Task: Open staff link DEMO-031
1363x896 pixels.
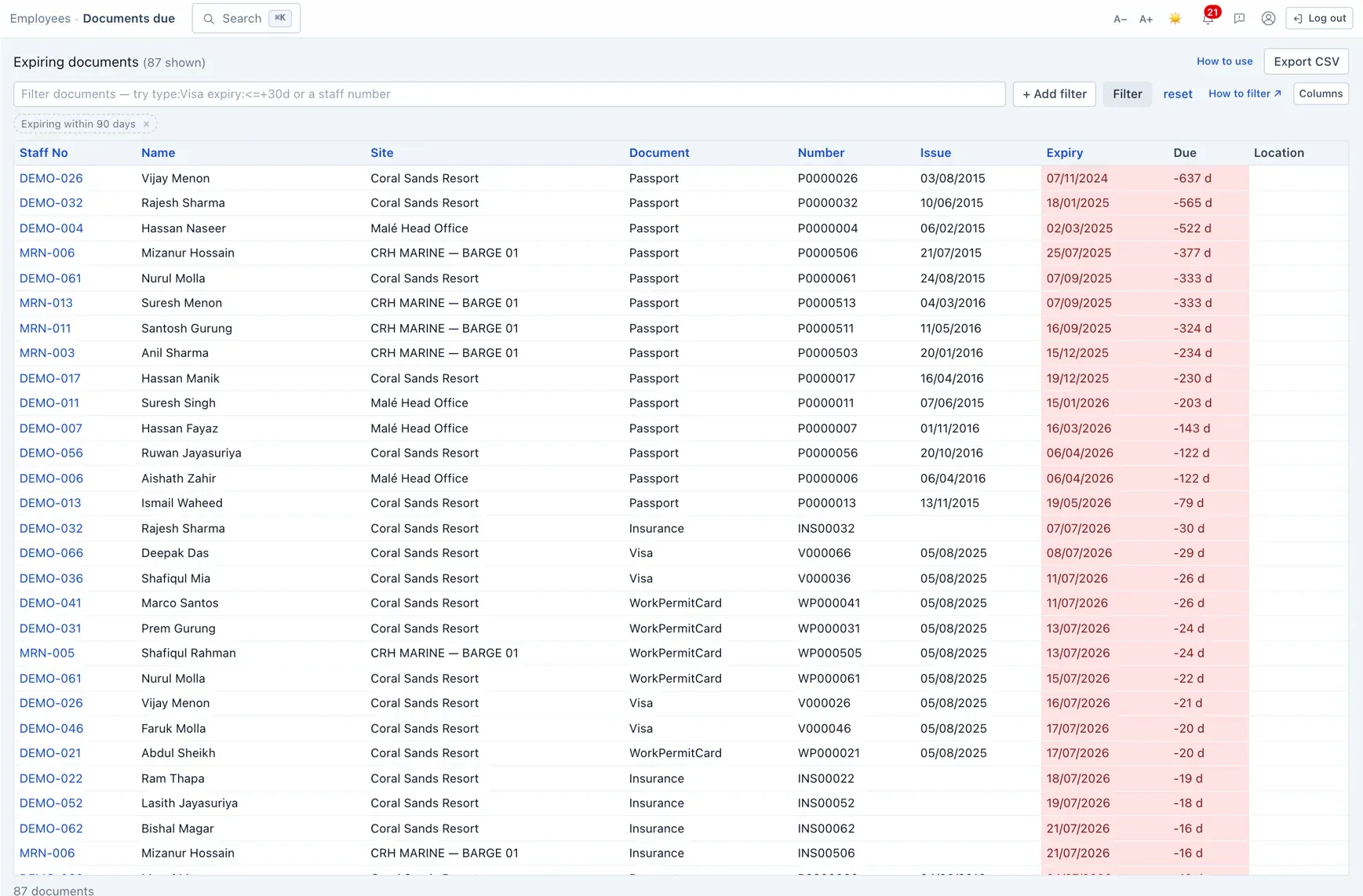Action: point(50,628)
